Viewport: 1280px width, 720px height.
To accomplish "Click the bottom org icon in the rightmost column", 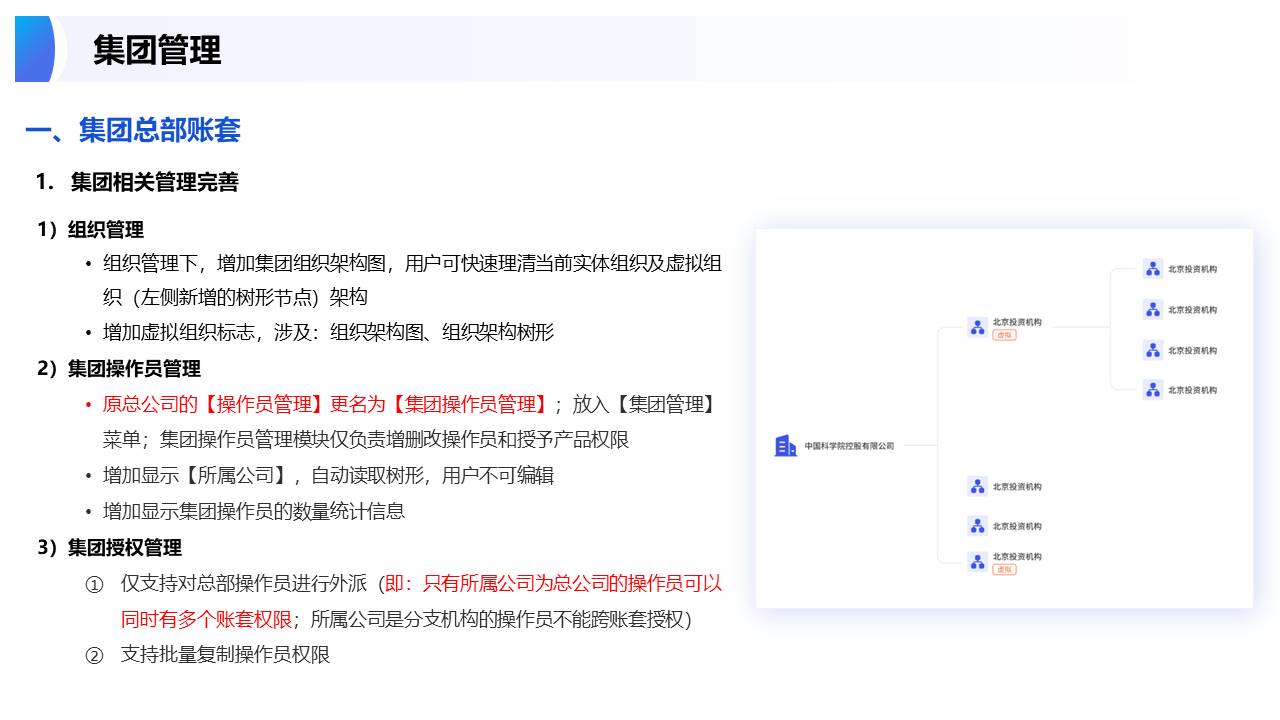I will (x=1153, y=390).
